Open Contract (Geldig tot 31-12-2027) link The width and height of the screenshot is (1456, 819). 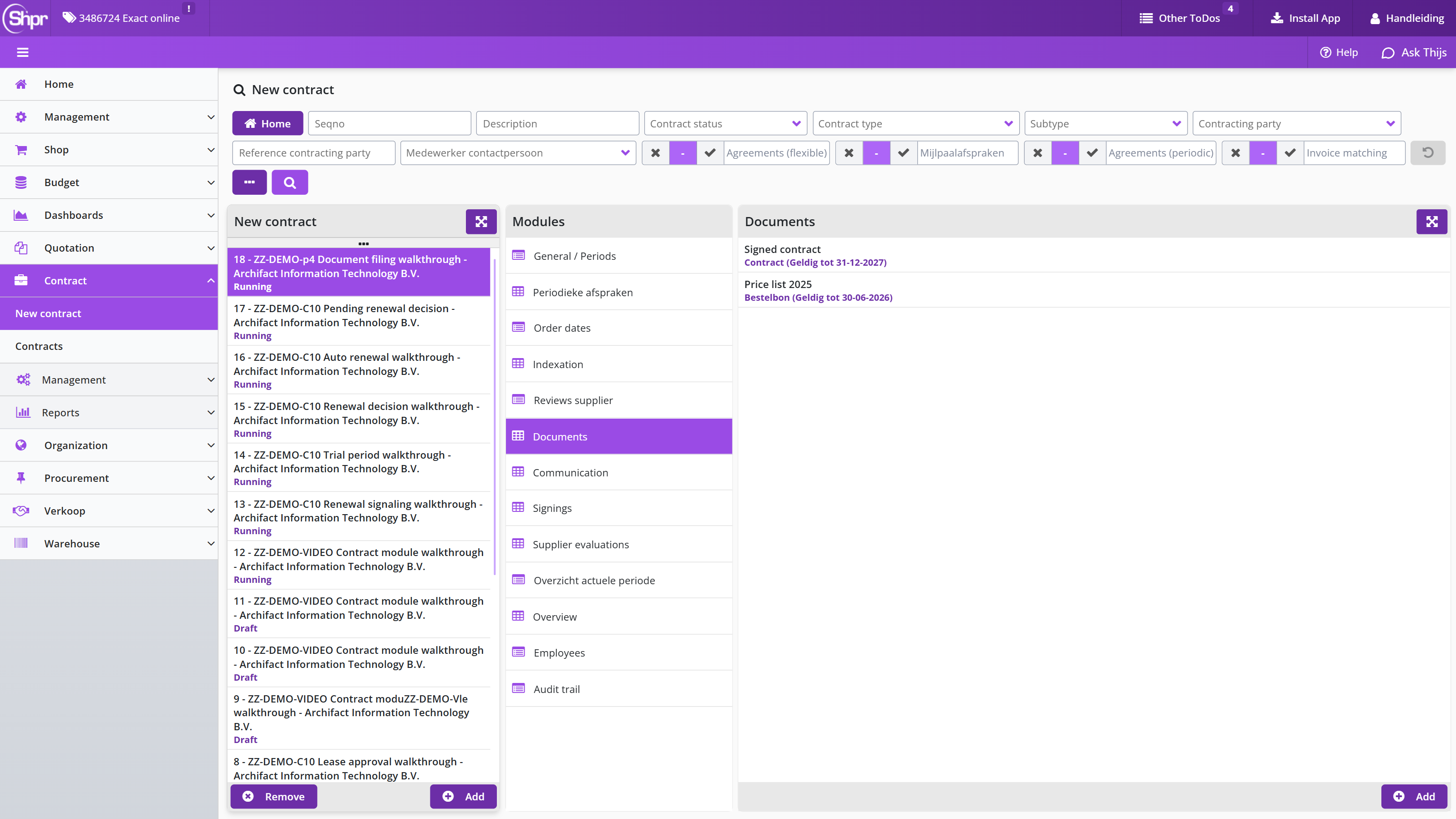(x=815, y=262)
